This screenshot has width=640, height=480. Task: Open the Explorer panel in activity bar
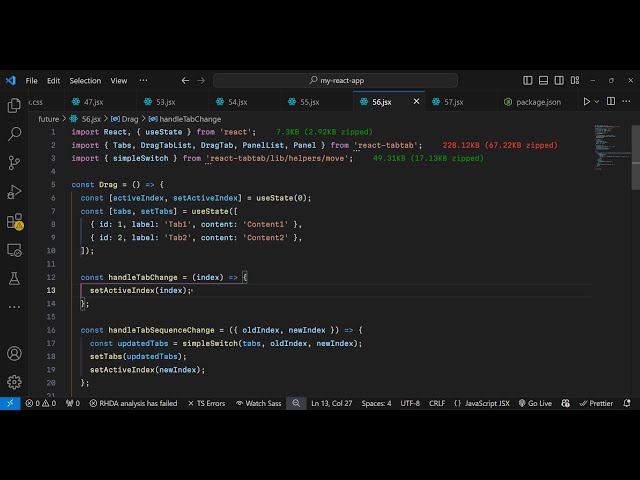(14, 105)
